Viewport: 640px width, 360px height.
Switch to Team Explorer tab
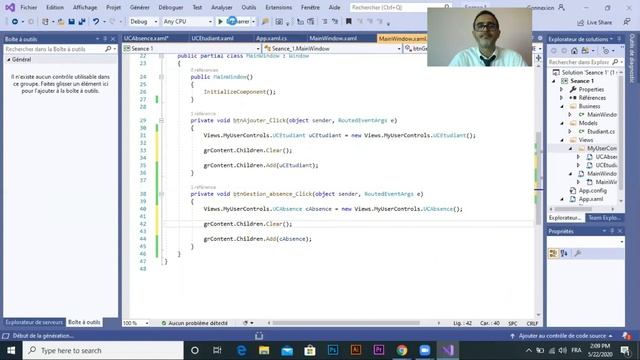coord(604,218)
